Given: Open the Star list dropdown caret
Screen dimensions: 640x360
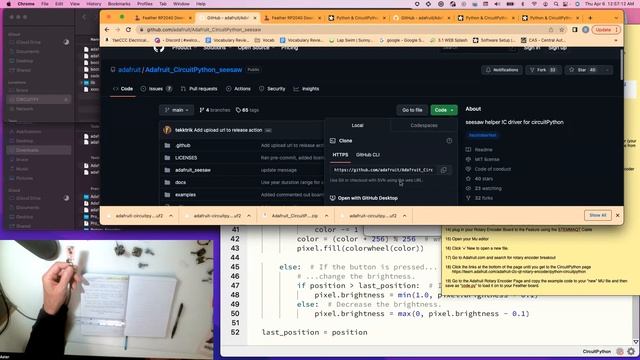Looking at the screenshot, I should click(x=607, y=70).
